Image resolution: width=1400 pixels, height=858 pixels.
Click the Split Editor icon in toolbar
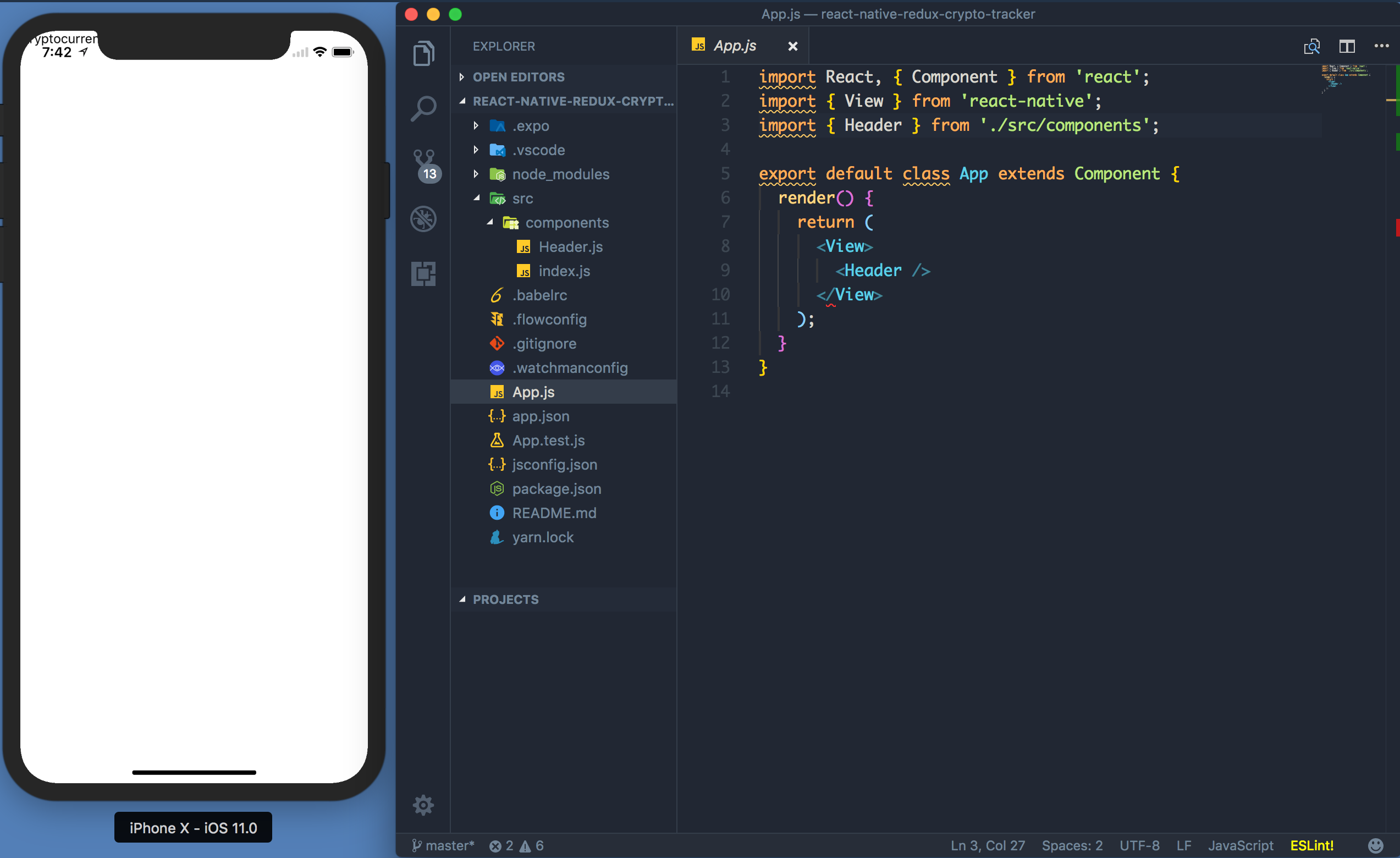coord(1347,46)
